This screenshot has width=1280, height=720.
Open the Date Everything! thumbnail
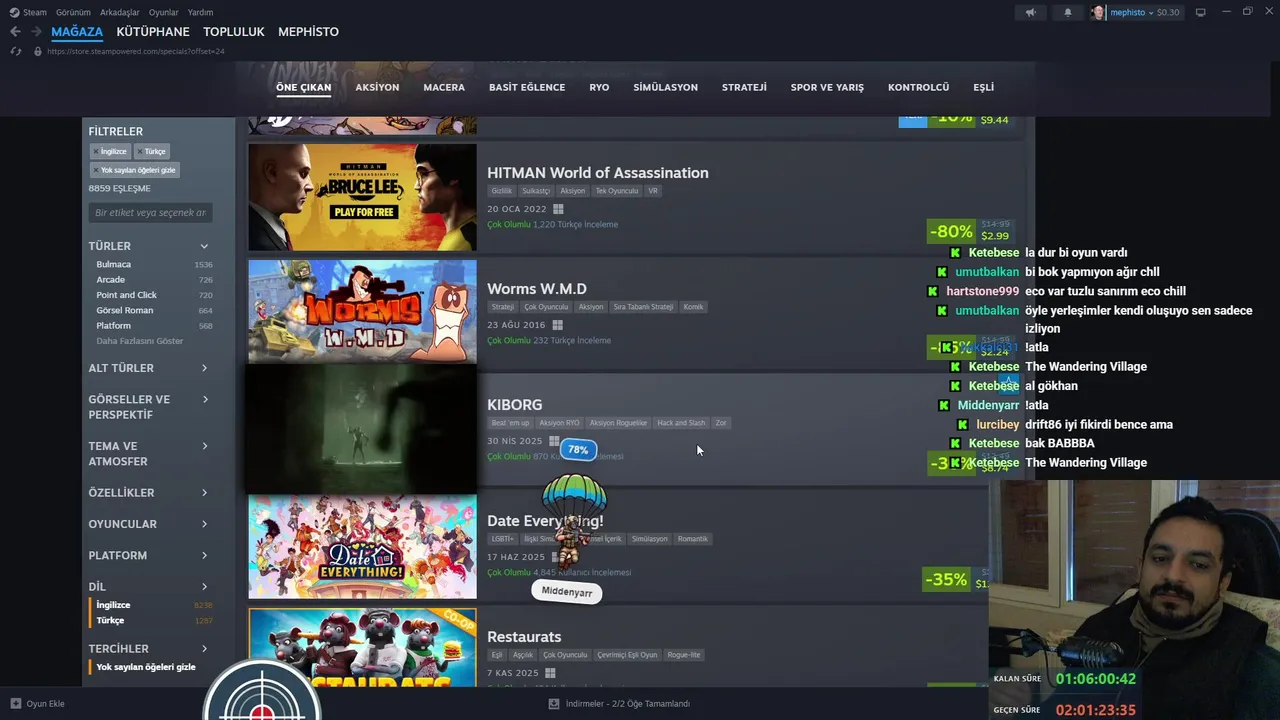[x=362, y=546]
